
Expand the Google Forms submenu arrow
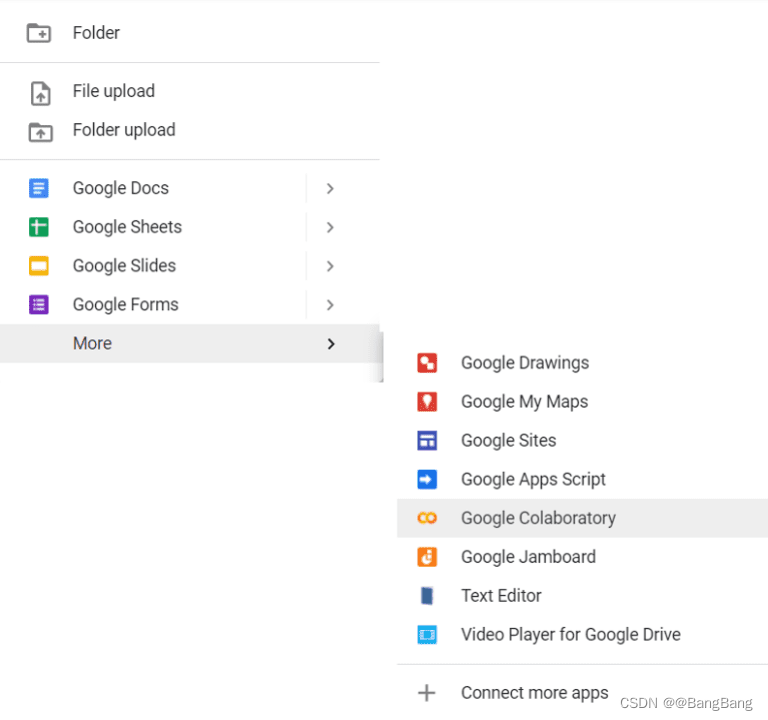pos(330,304)
